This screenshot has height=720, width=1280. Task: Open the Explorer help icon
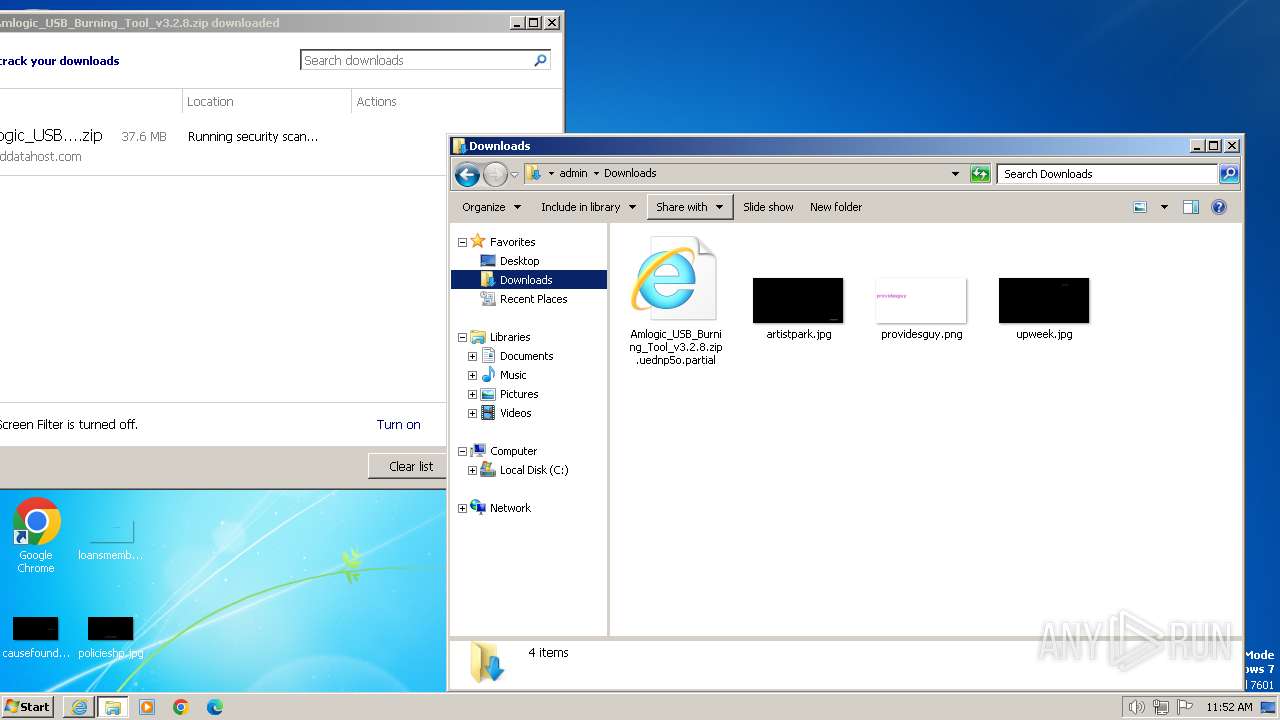pos(1219,207)
